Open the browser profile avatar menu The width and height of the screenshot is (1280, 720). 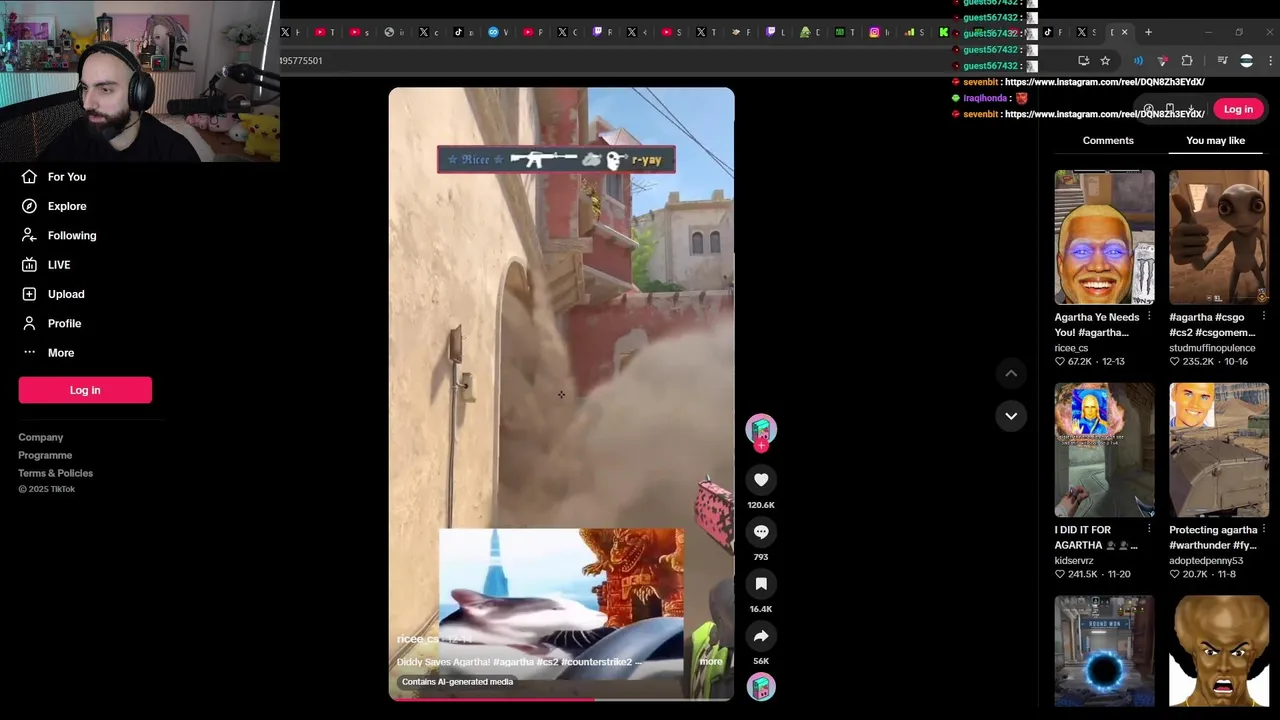coord(1246,61)
